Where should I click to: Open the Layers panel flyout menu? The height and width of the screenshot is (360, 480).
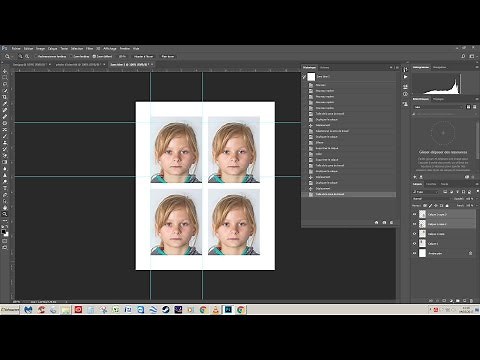click(x=477, y=184)
